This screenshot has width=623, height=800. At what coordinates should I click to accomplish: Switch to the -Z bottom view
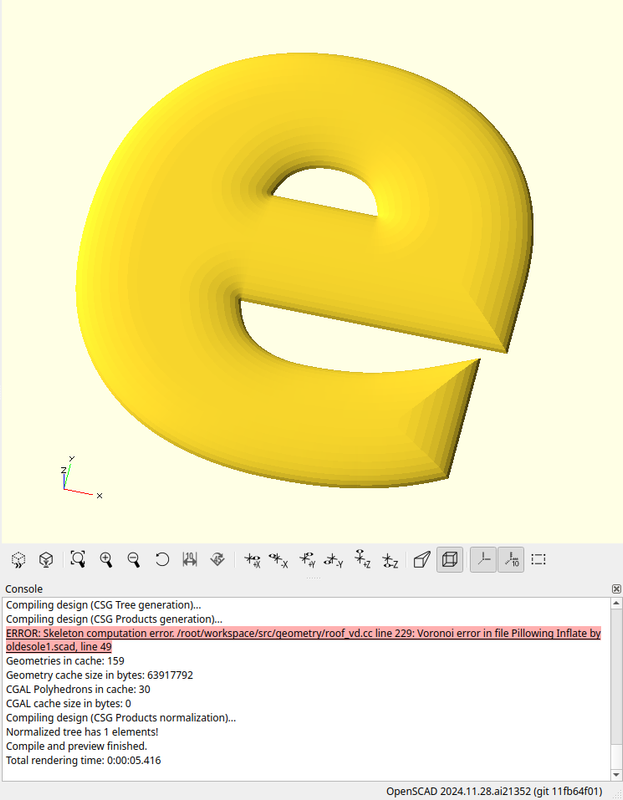390,560
